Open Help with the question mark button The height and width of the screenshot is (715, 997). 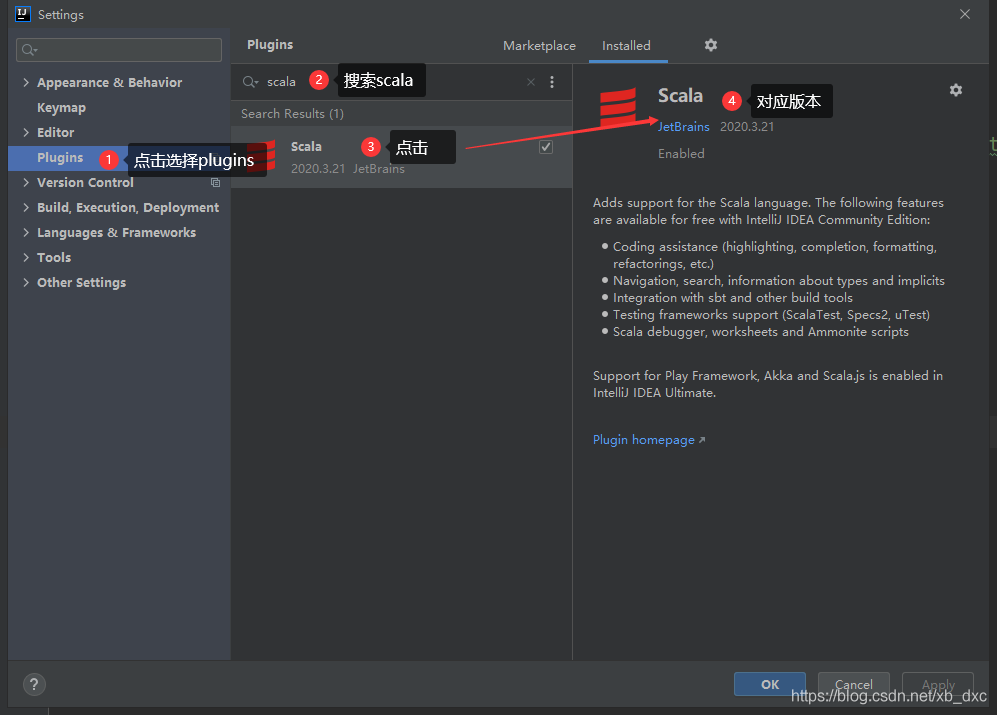[x=34, y=684]
